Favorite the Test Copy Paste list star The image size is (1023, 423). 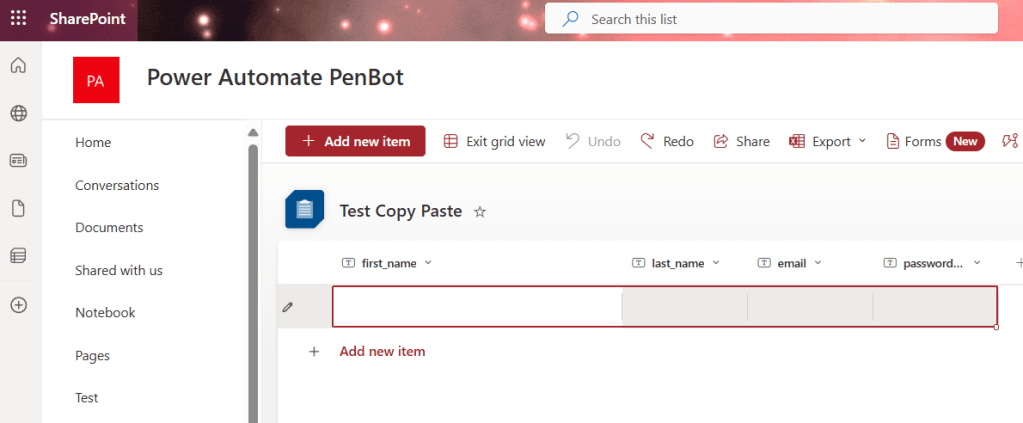click(x=480, y=212)
